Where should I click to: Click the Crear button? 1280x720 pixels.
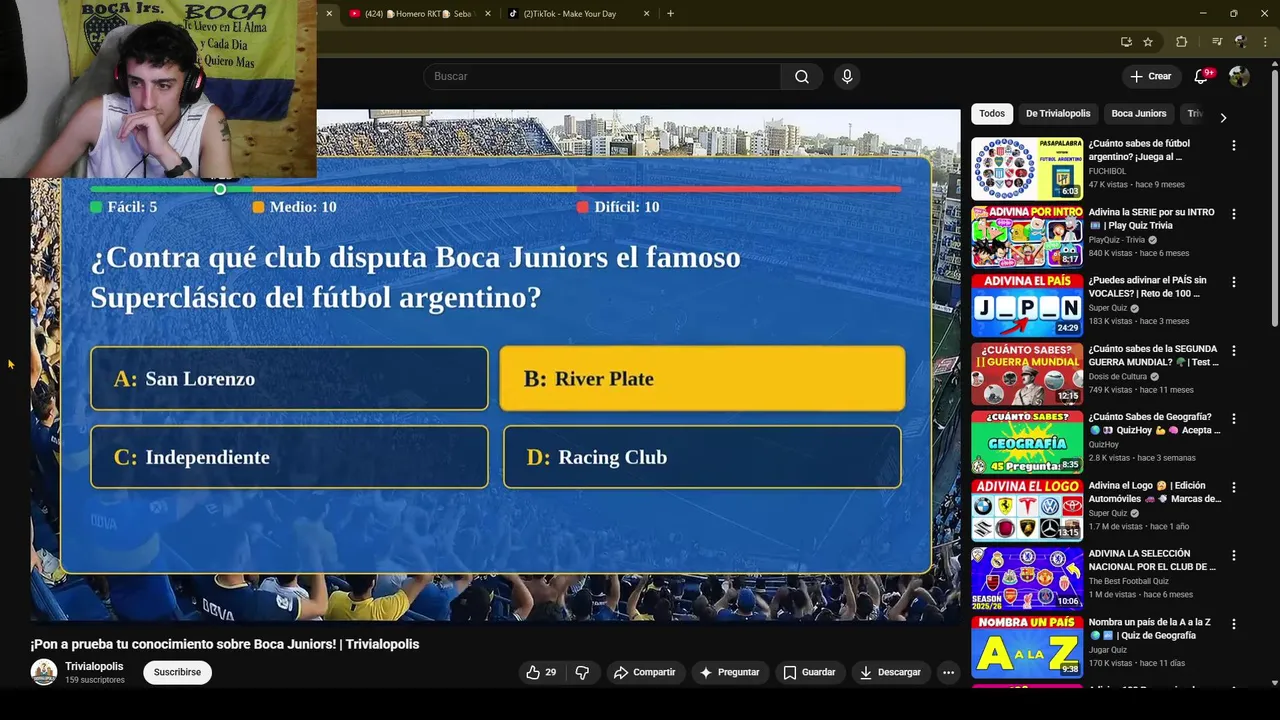click(x=1150, y=76)
